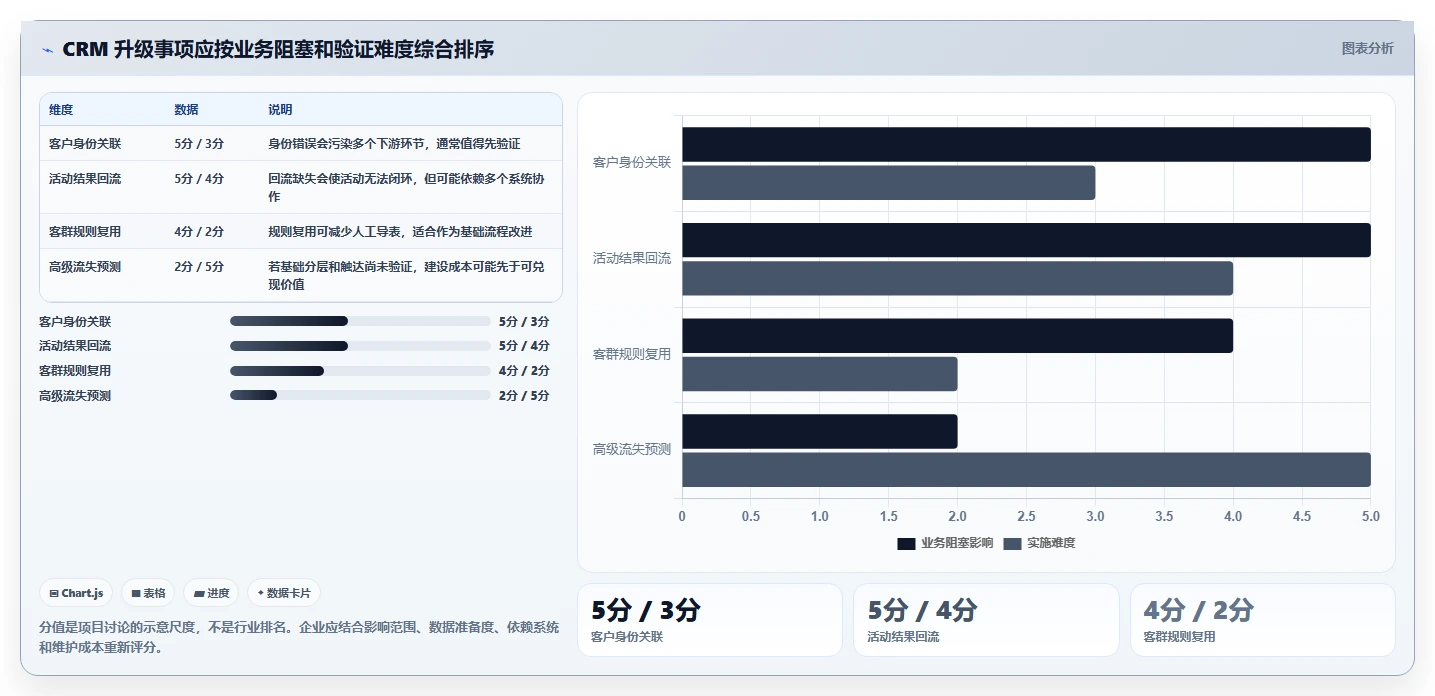Click the dark 业务阻塞影响 bar for 客群规则复用
The height and width of the screenshot is (696, 1435).
[957, 336]
